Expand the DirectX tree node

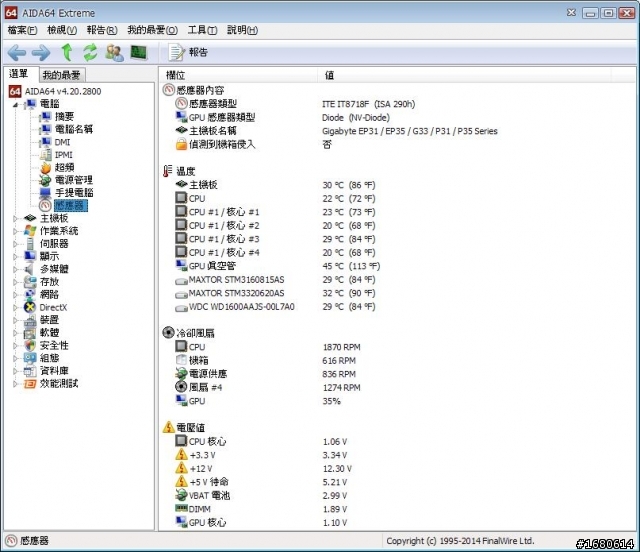(15, 307)
